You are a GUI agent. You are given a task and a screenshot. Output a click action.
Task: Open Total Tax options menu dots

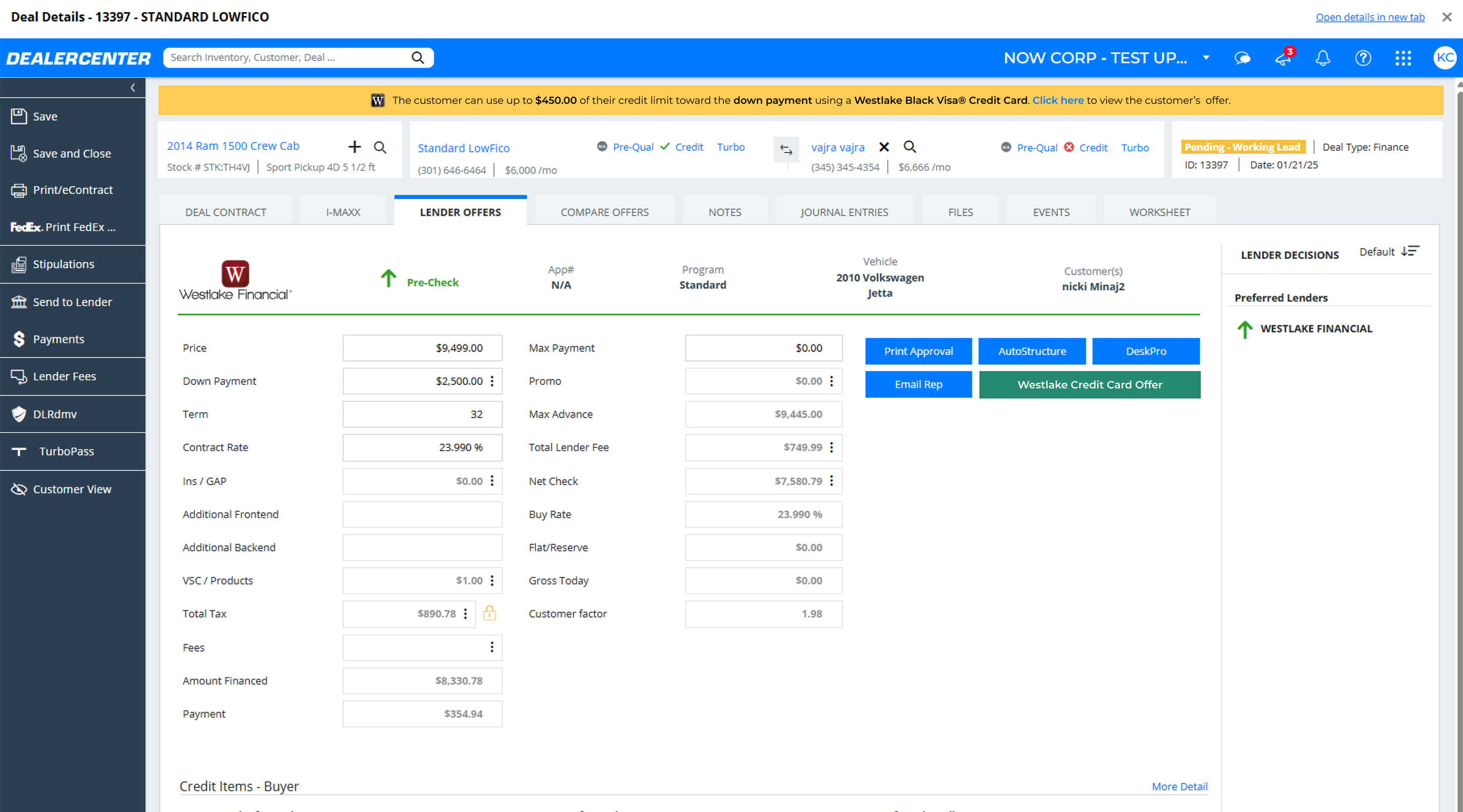pos(465,613)
